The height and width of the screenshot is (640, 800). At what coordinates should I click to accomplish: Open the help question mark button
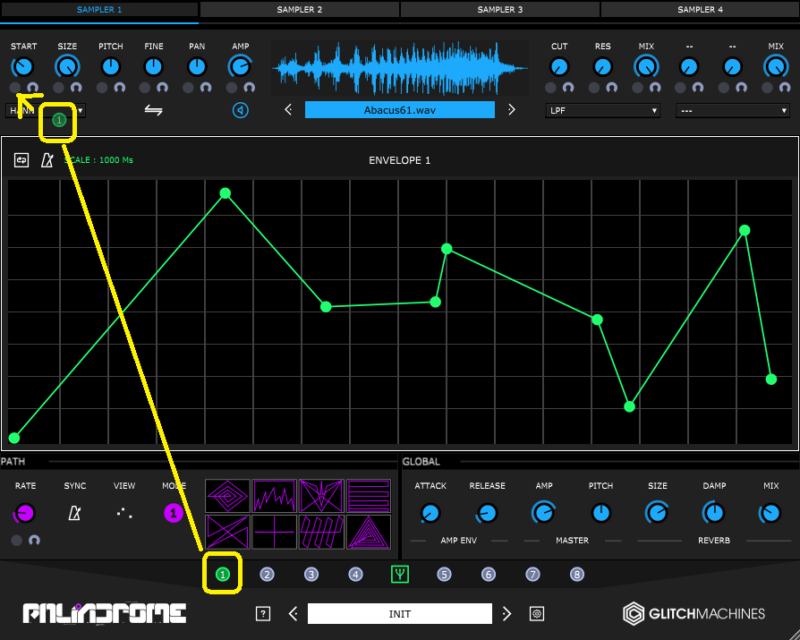(x=263, y=614)
